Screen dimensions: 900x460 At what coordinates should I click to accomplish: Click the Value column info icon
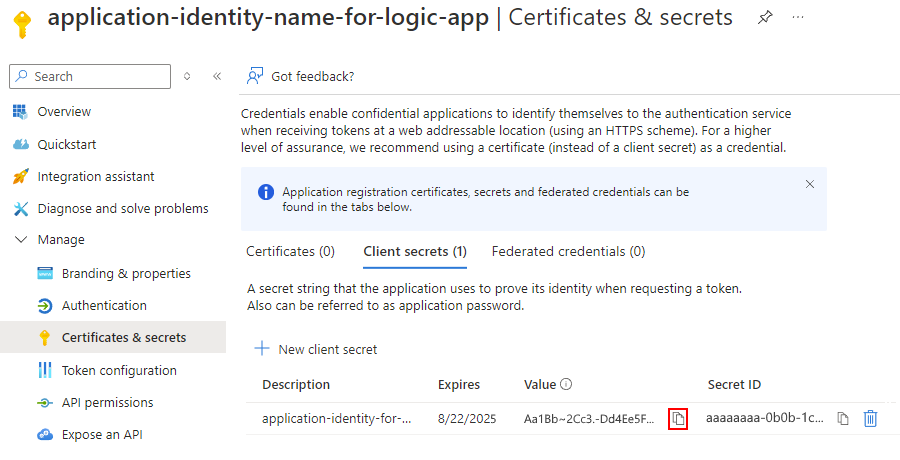566,385
